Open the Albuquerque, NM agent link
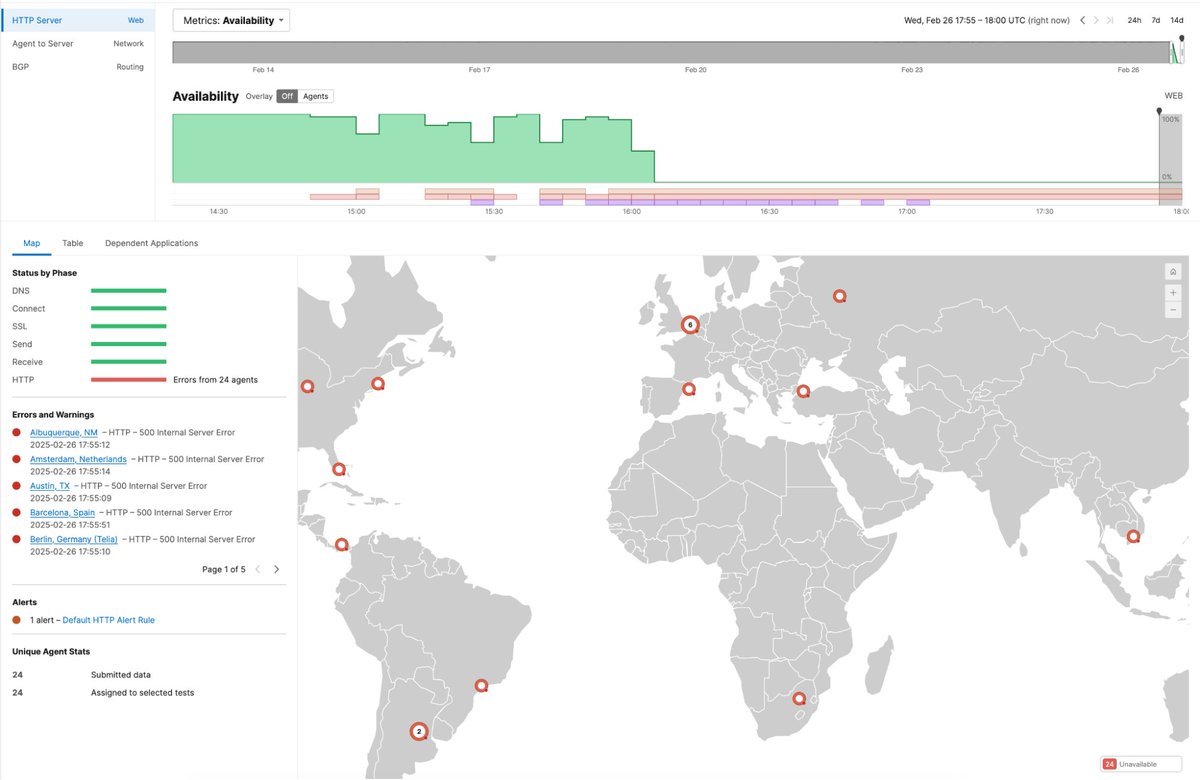This screenshot has height=780, width=1200. (x=64, y=433)
